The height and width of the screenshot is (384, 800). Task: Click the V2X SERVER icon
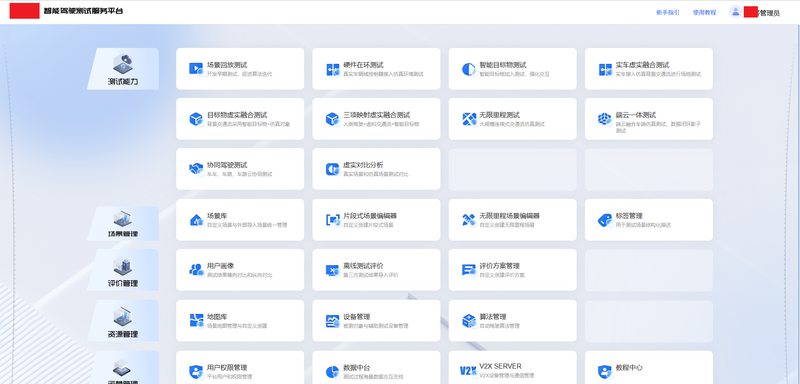467,371
